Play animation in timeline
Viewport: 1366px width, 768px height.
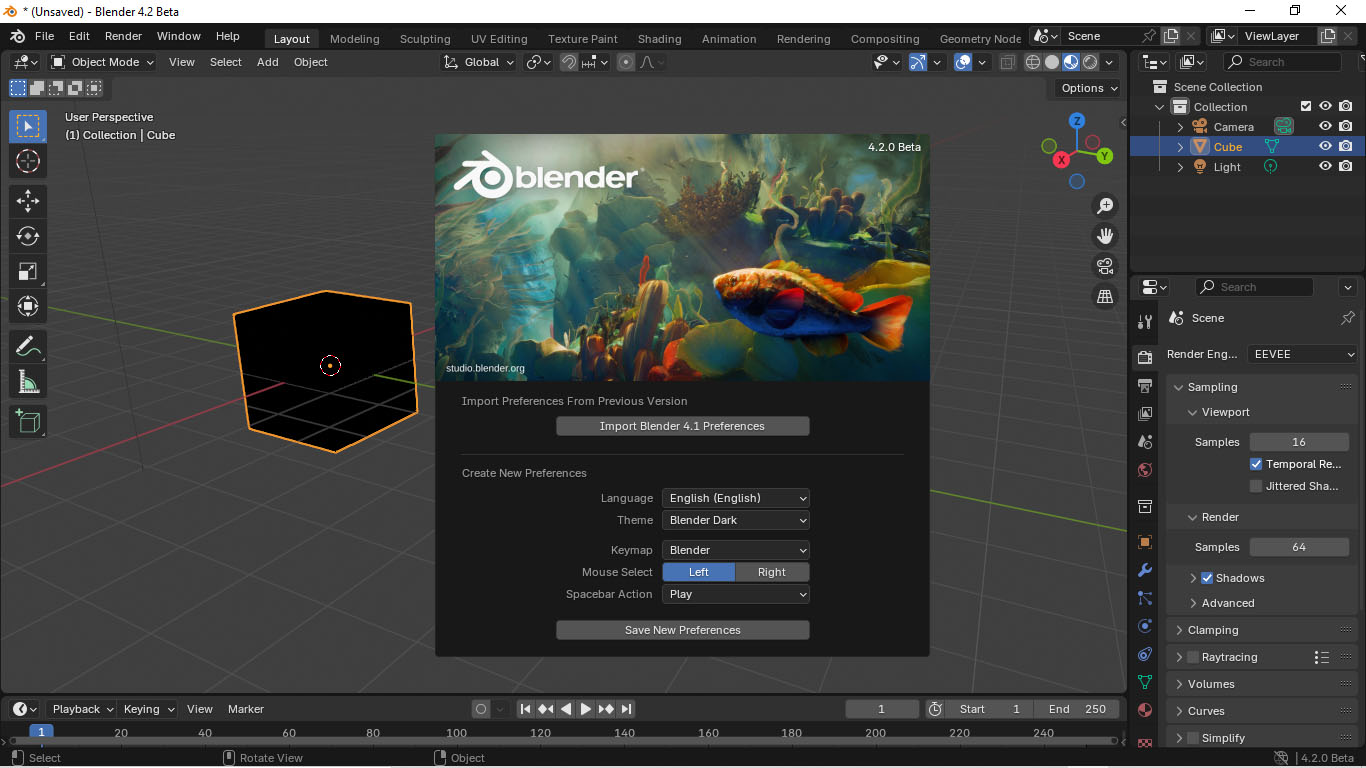[x=586, y=709]
